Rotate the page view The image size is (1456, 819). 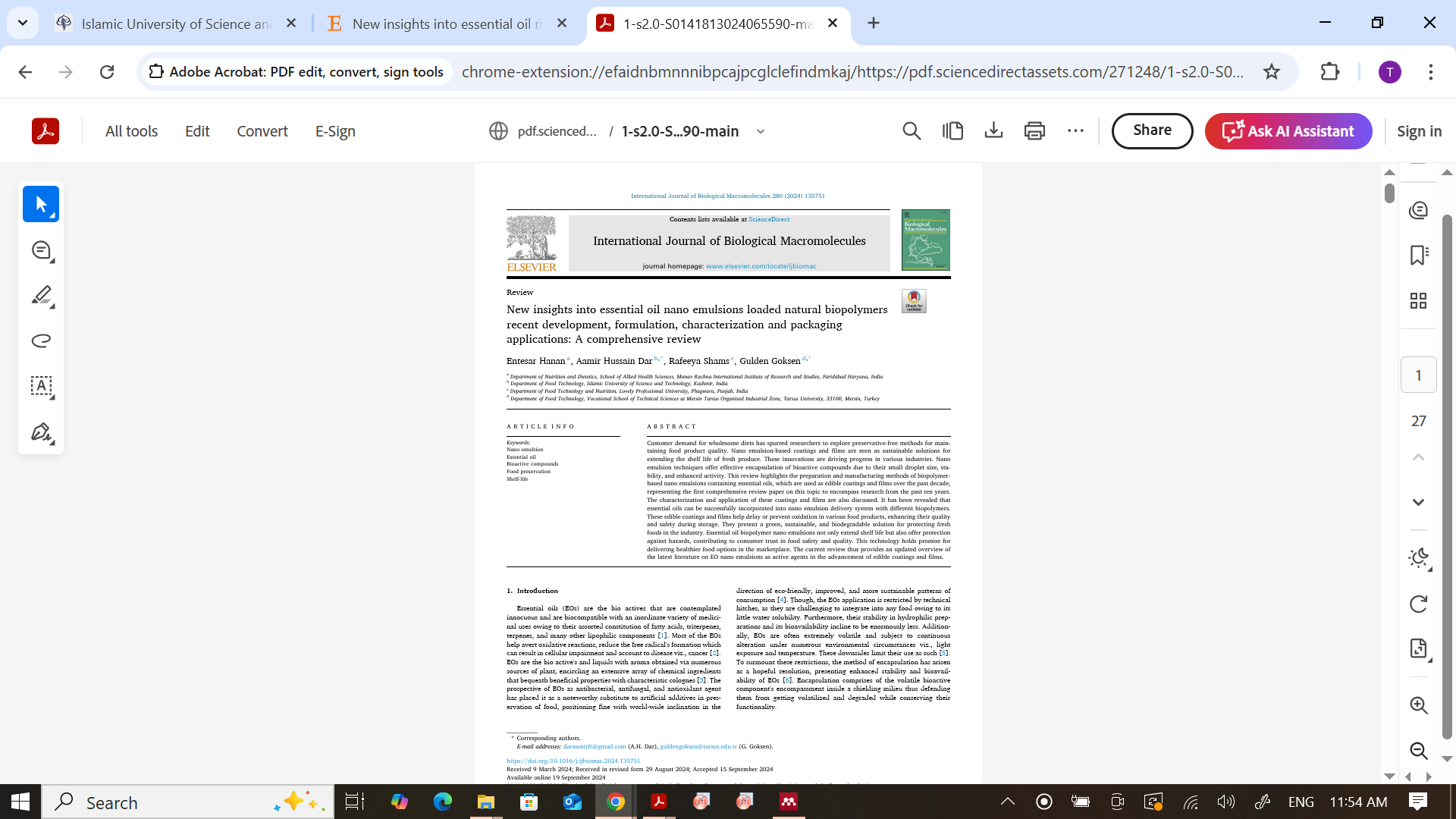coord(1418,604)
